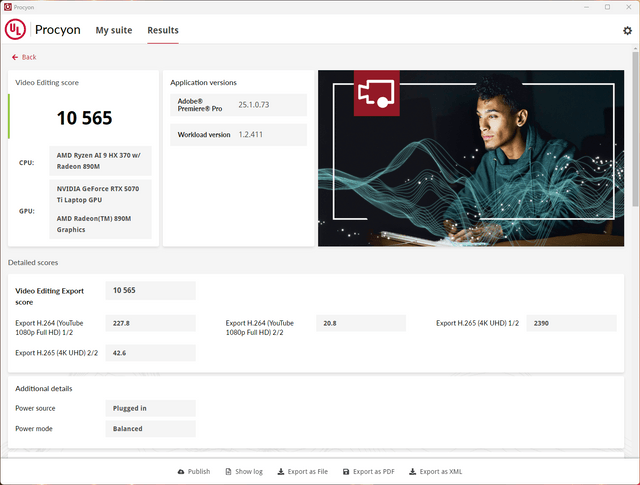Click the UL logo icon

[16, 29]
